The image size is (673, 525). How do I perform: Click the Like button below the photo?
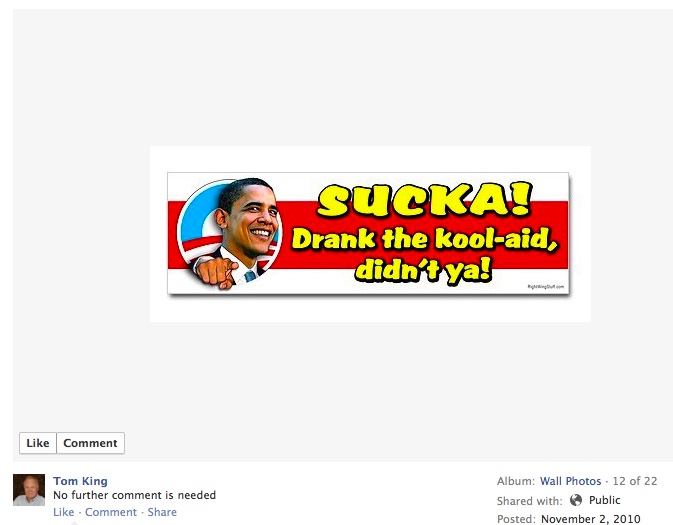pos(38,443)
